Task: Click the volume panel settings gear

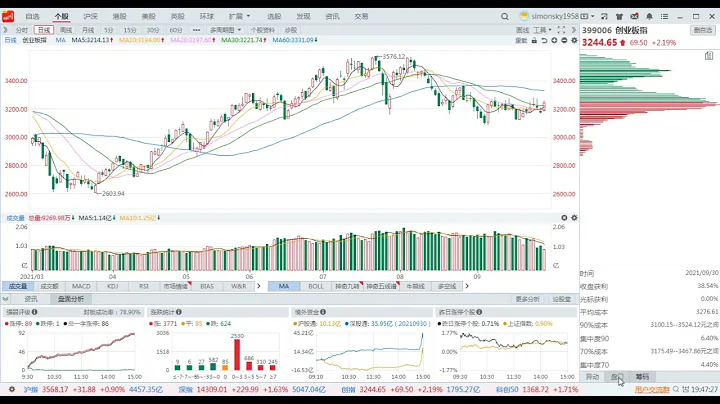Action: pyautogui.click(x=574, y=218)
